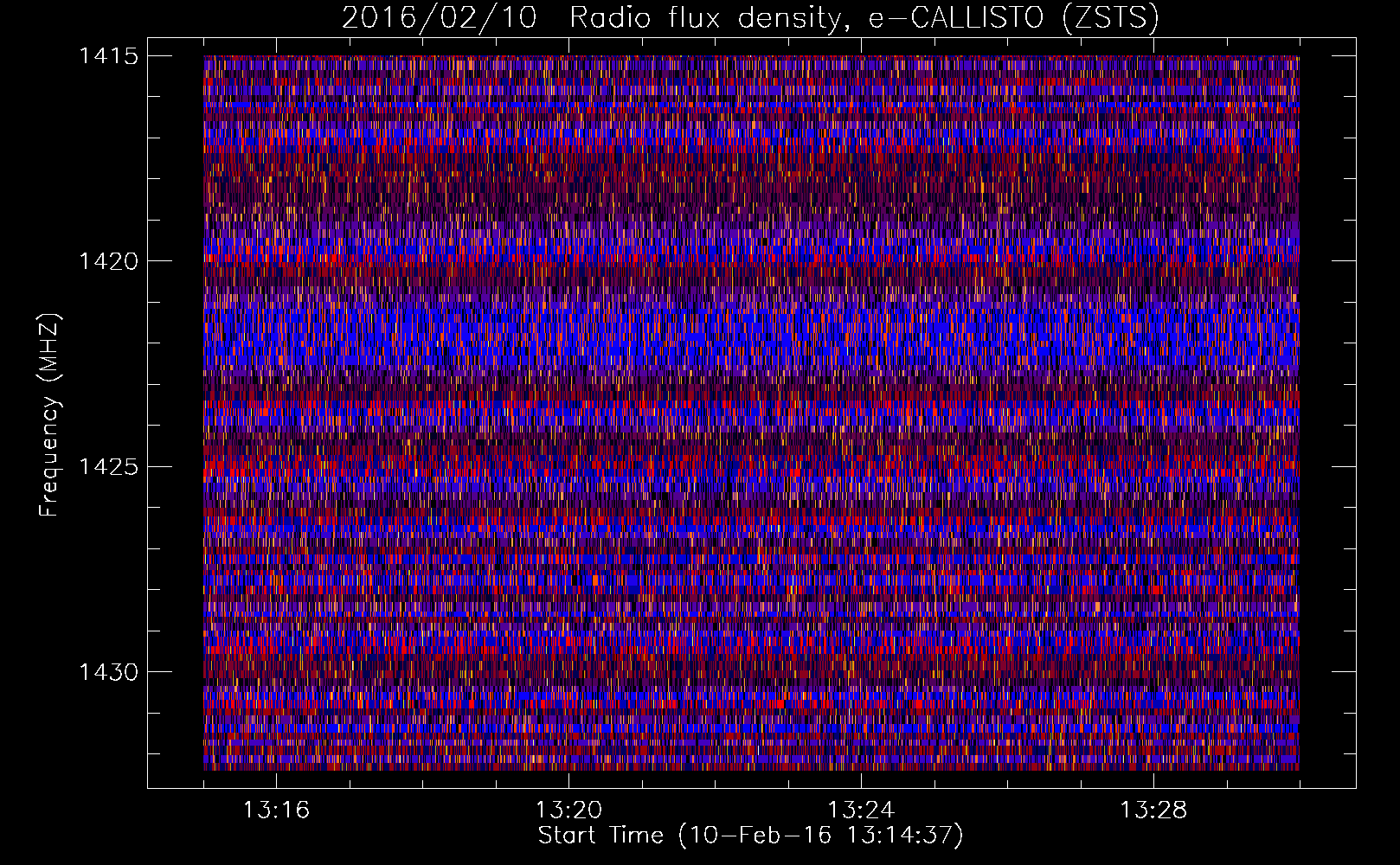Image resolution: width=1400 pixels, height=865 pixels.
Task: Click the '13:16' time axis label
Action: click(x=276, y=810)
